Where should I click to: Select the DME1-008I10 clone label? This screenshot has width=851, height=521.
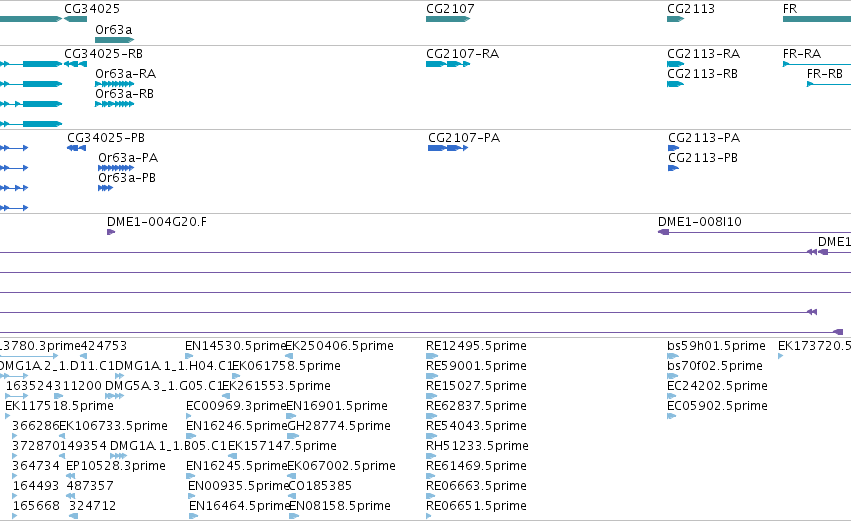pyautogui.click(x=700, y=222)
